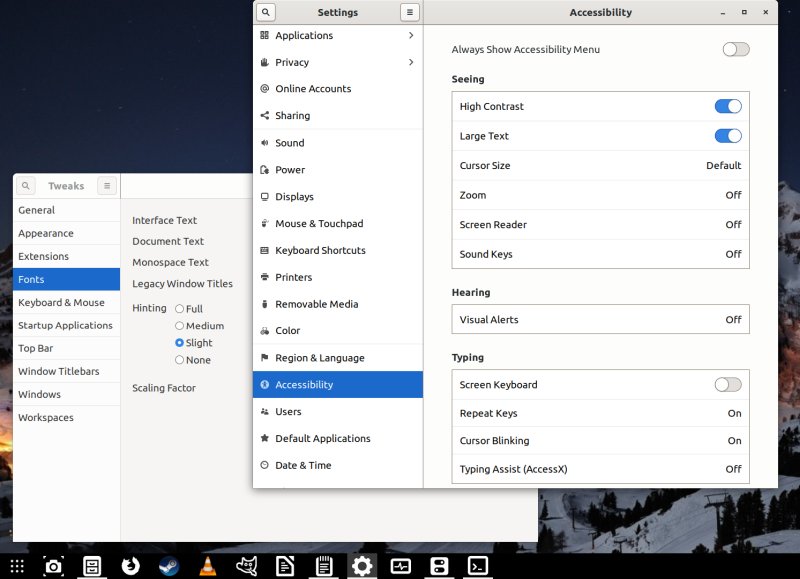Expand the Applications settings submenu

click(x=411, y=35)
